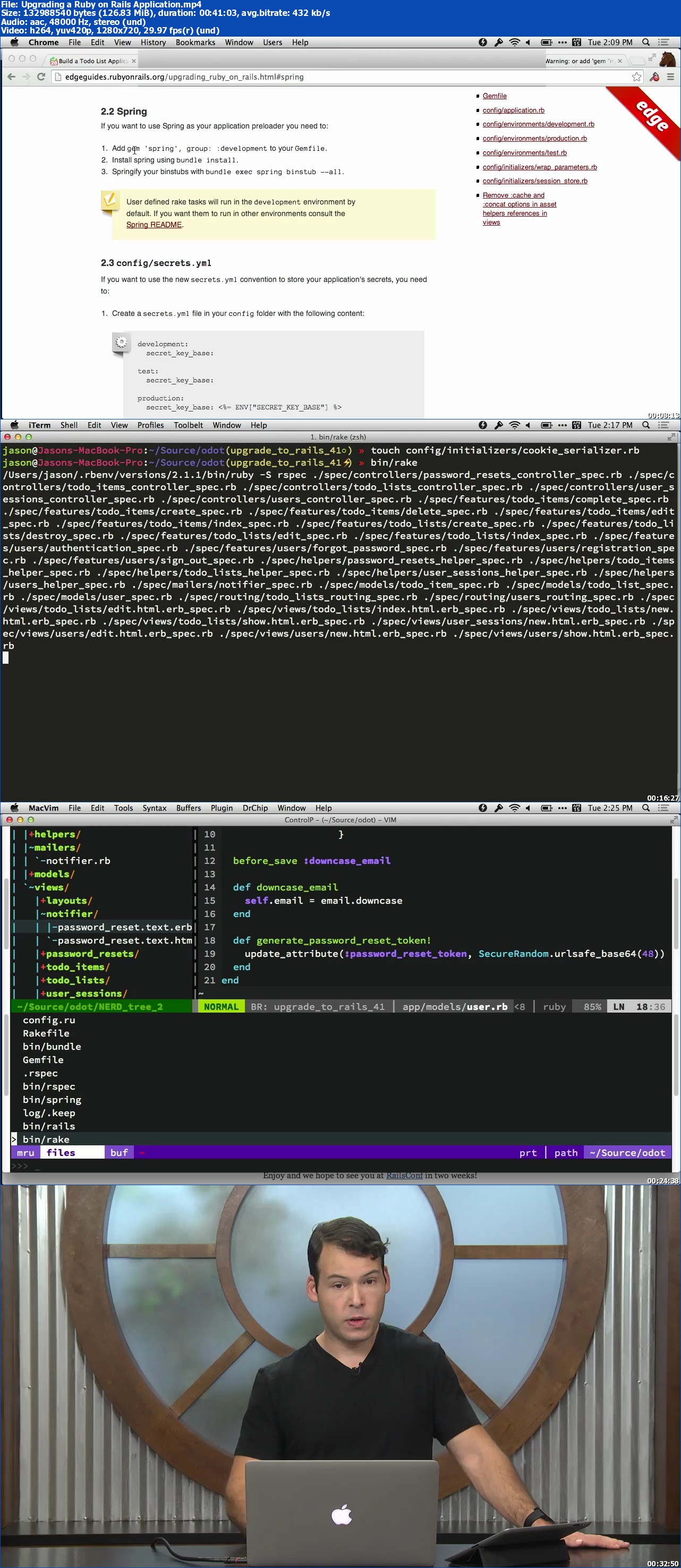Open Syntax menu in MacVim
The image size is (681, 1568).
click(x=154, y=808)
